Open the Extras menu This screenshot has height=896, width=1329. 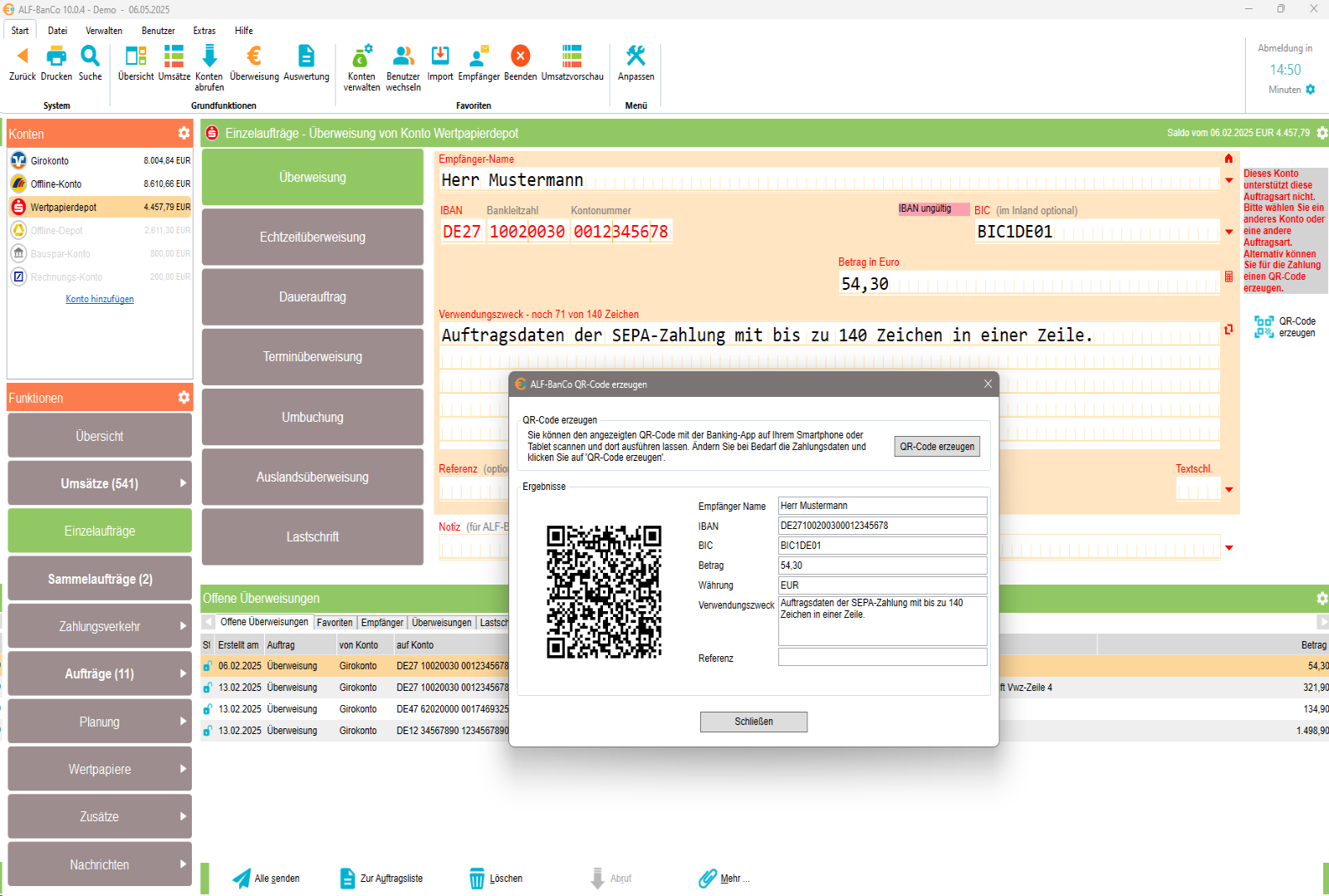[x=204, y=31]
